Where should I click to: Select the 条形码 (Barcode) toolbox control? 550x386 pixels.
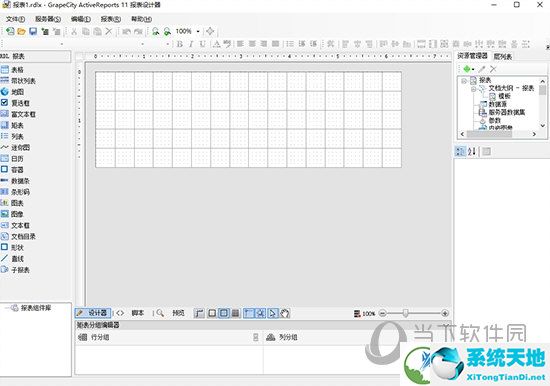(15, 192)
